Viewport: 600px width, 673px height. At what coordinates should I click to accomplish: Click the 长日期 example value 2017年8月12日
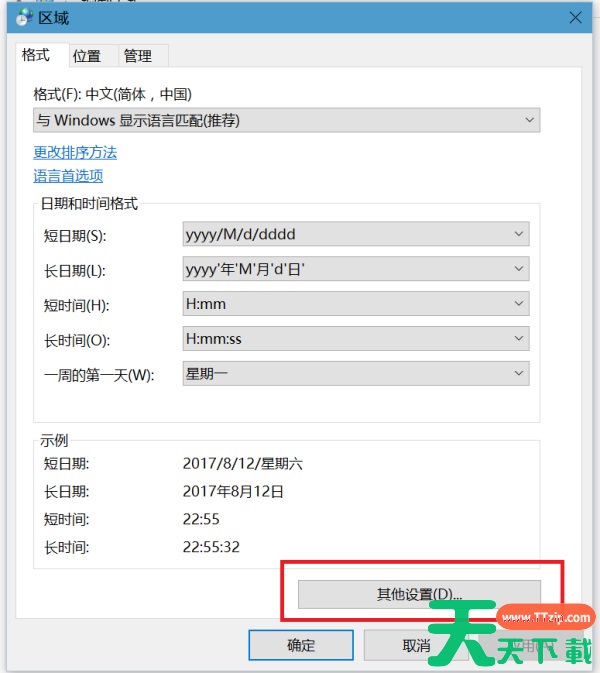[234, 492]
